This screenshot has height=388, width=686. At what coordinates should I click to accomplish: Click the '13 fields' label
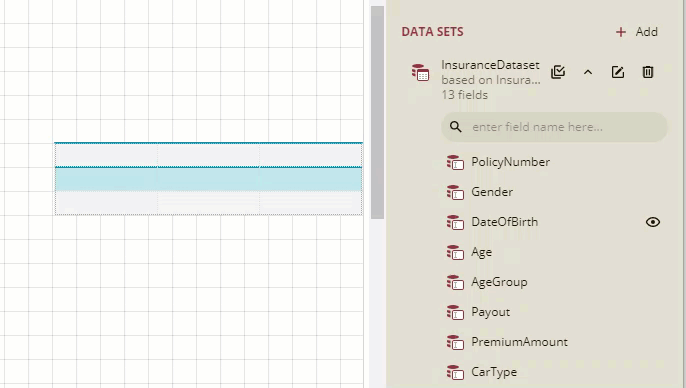pyautogui.click(x=464, y=95)
